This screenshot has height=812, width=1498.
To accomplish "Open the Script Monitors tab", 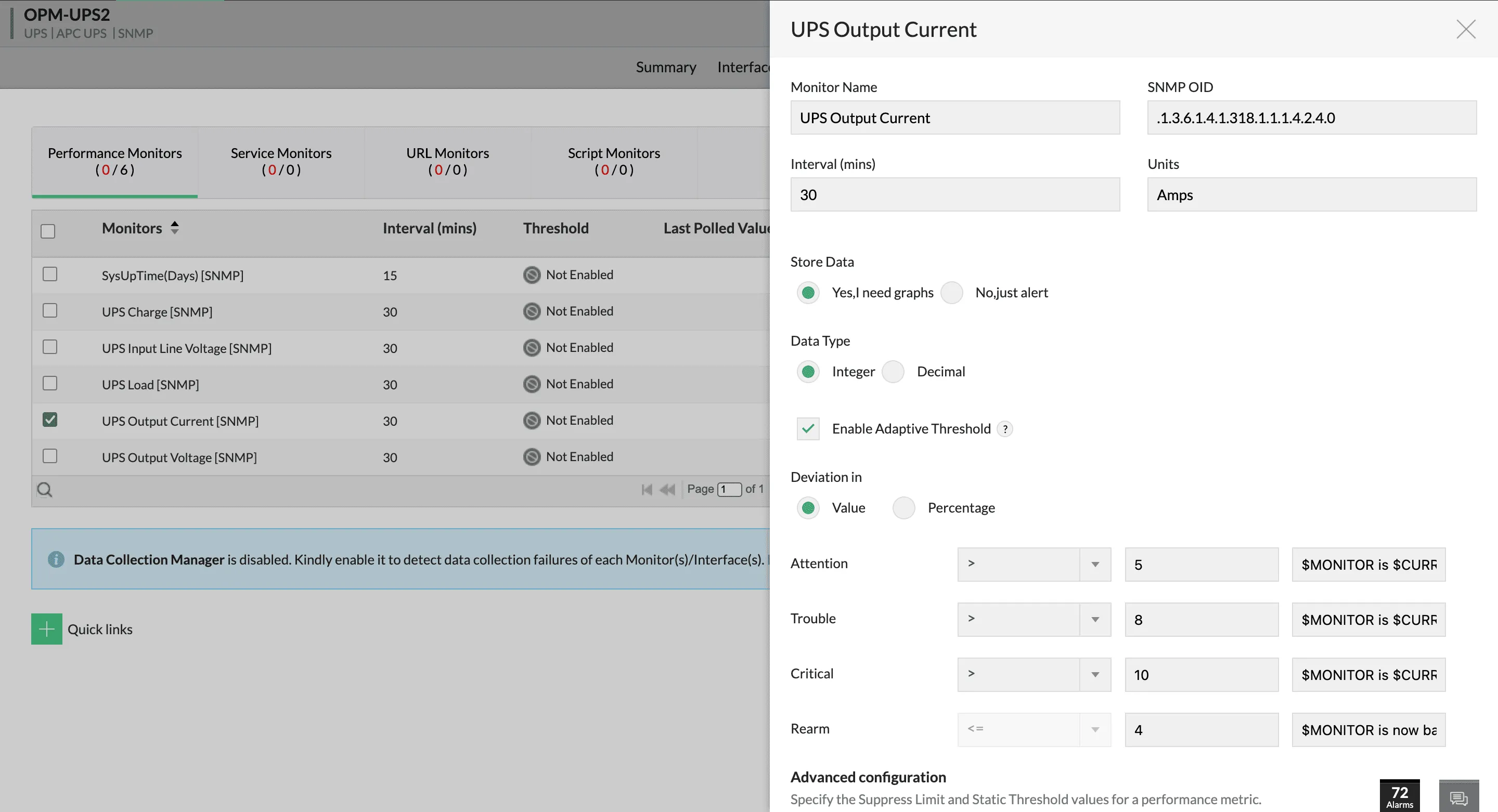I will click(x=614, y=161).
